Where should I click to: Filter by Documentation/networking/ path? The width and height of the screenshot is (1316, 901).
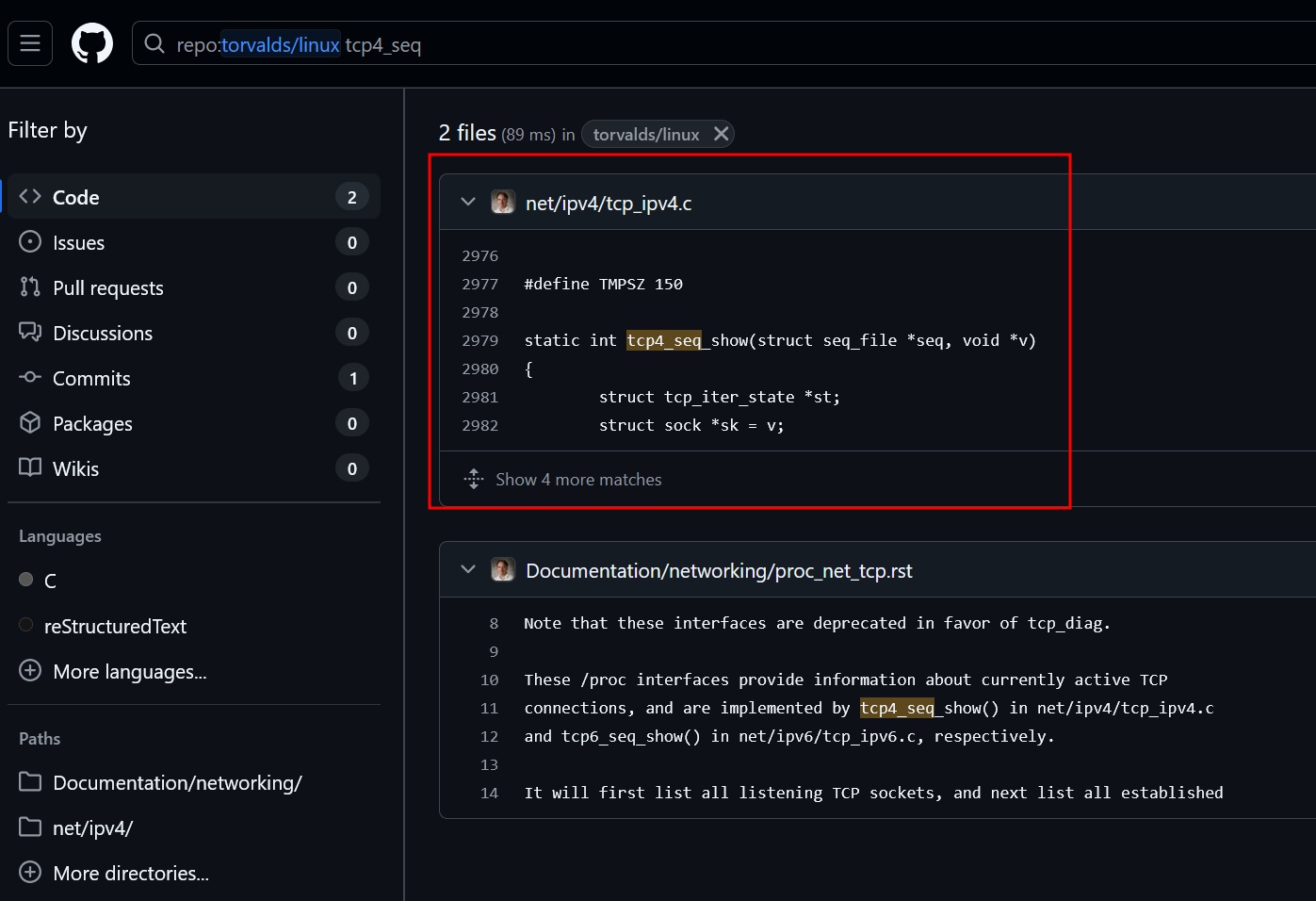[x=177, y=782]
